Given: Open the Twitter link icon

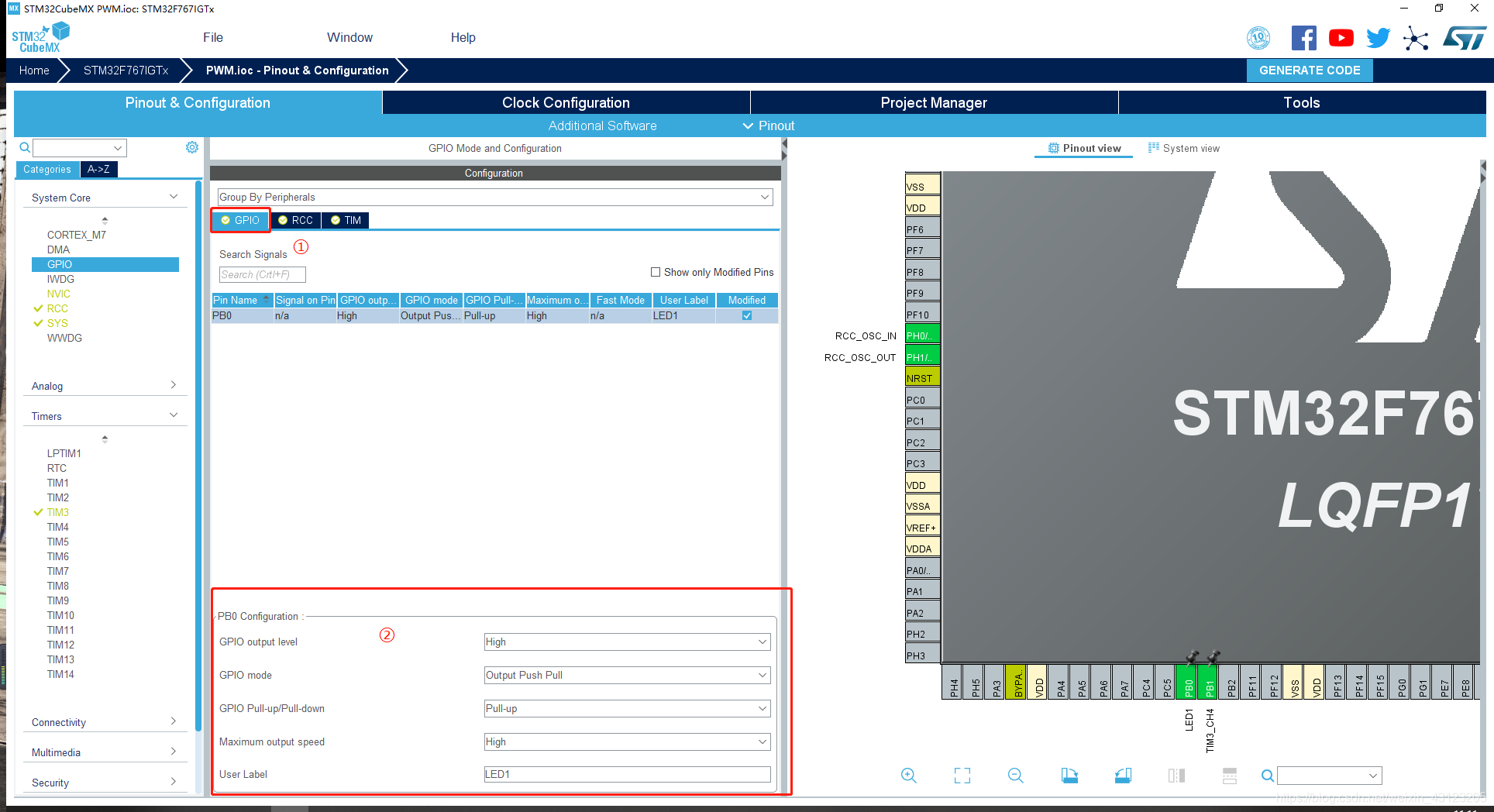Looking at the screenshot, I should (x=1378, y=38).
